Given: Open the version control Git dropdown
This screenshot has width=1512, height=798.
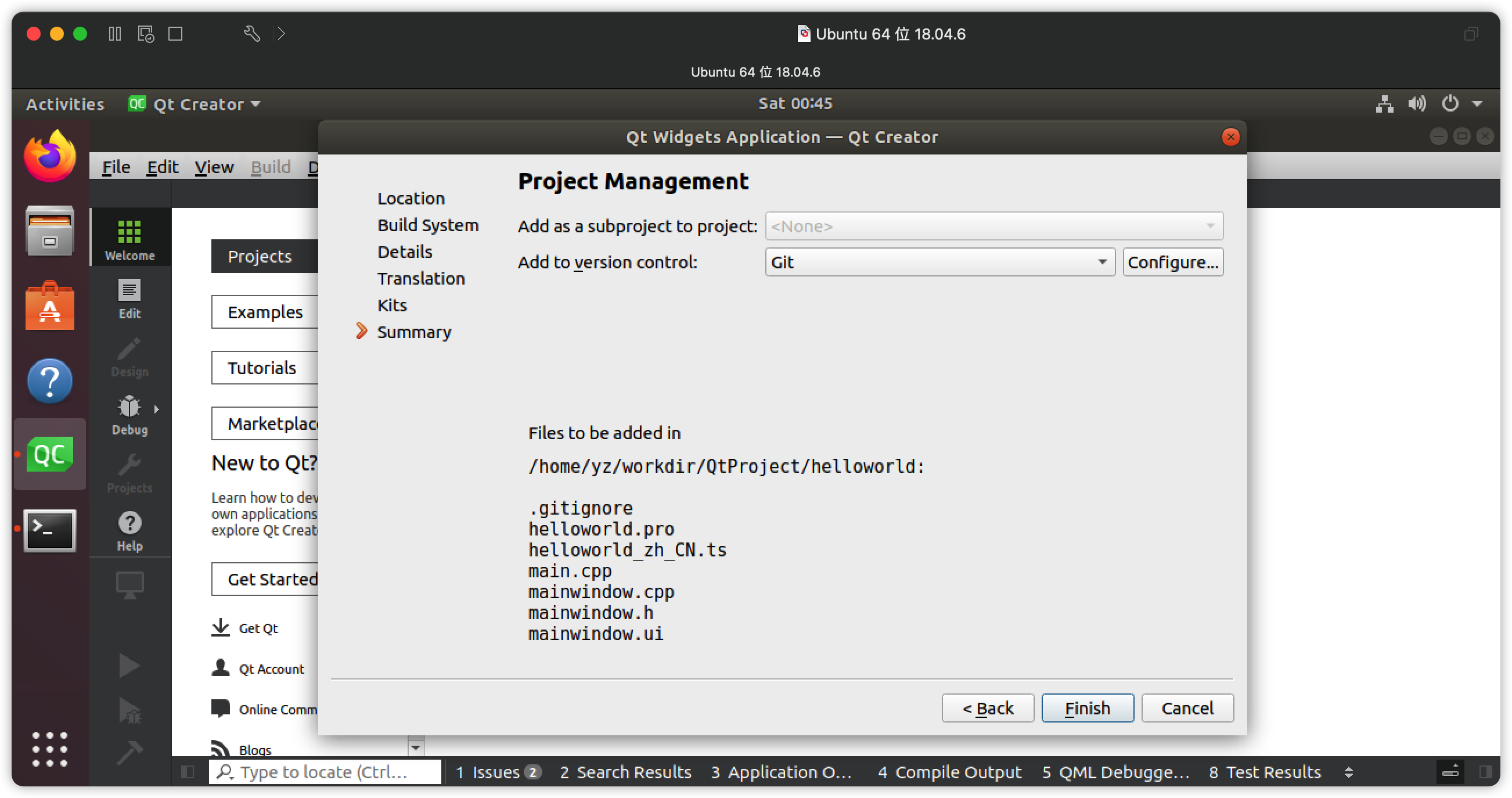Looking at the screenshot, I should (x=939, y=262).
